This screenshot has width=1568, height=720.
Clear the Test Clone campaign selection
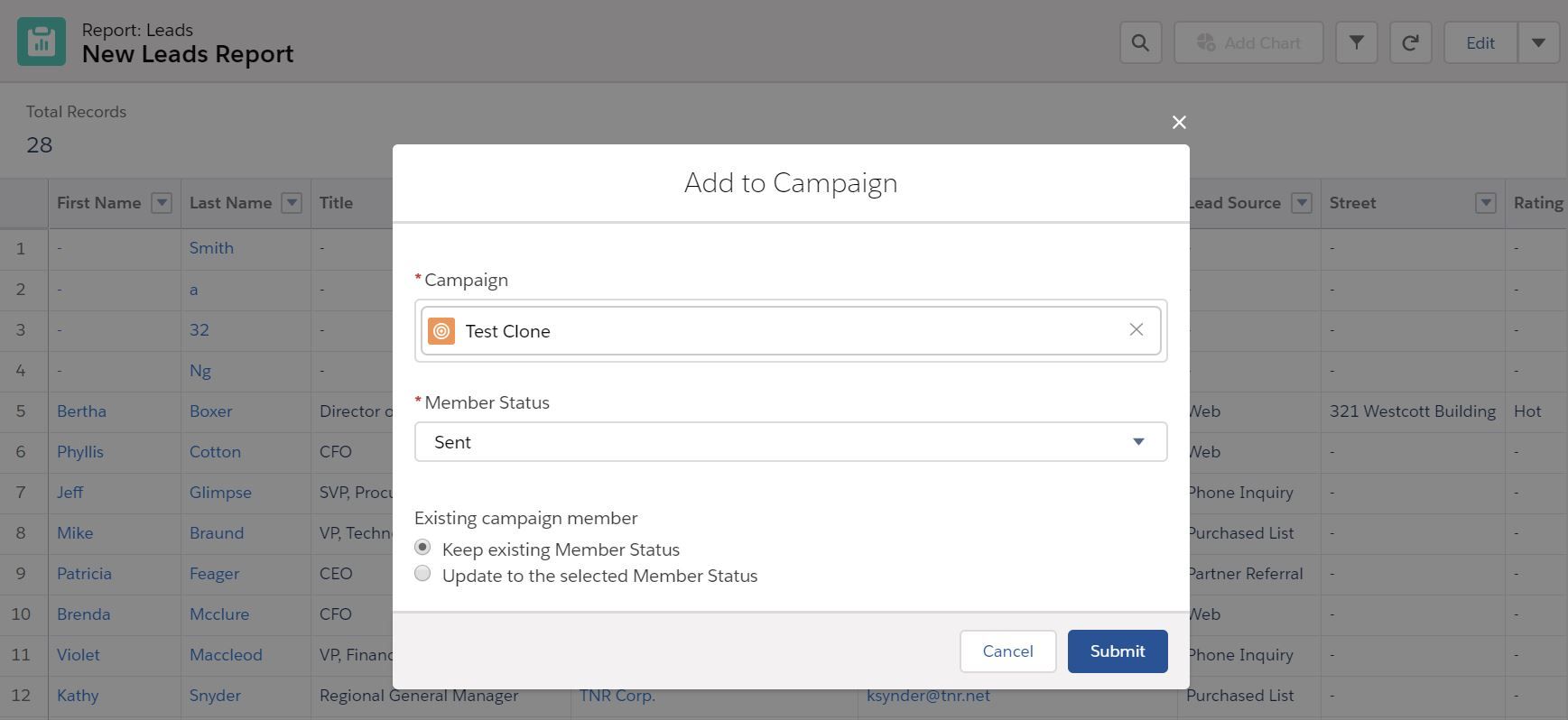[1137, 330]
